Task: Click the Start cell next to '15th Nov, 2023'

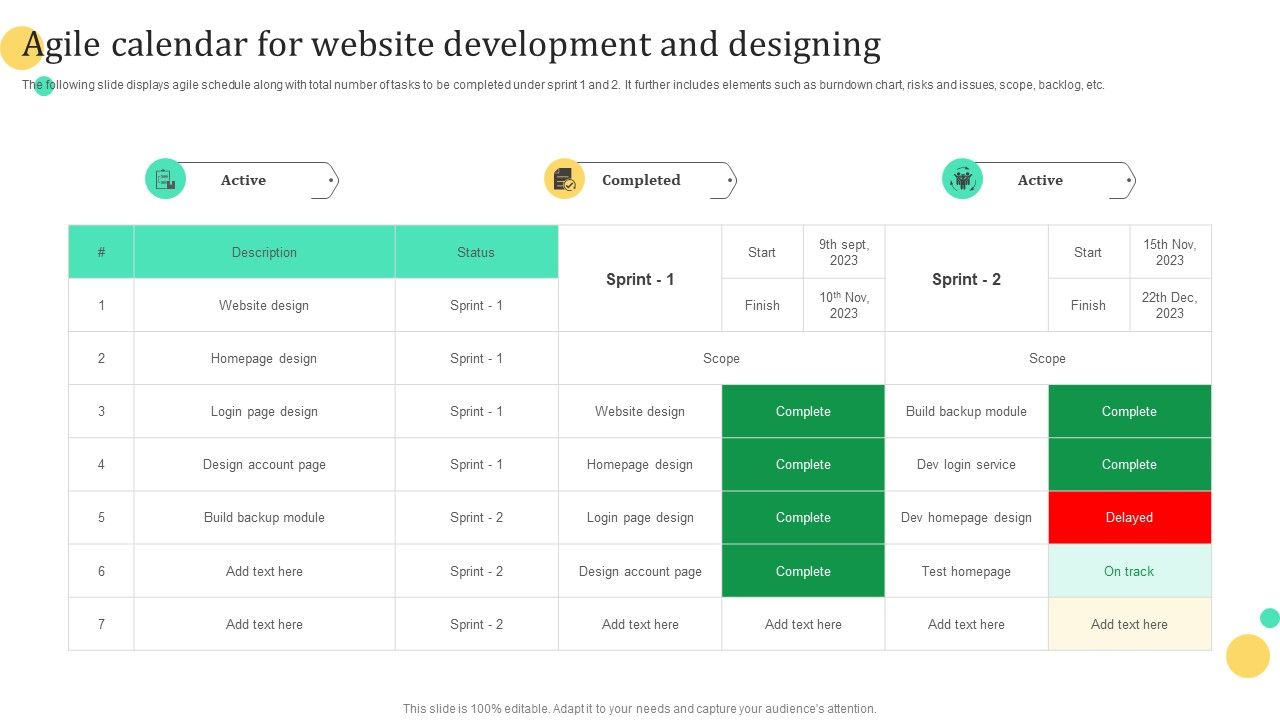Action: pyautogui.click(x=1088, y=252)
